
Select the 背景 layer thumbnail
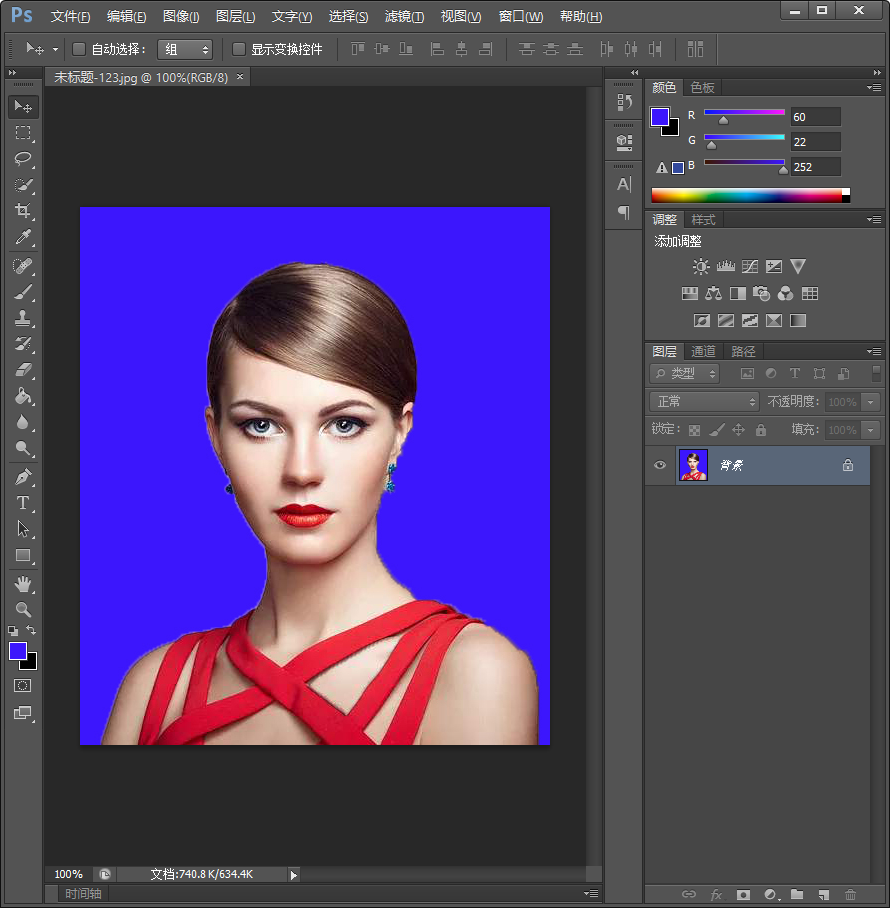[x=693, y=465]
